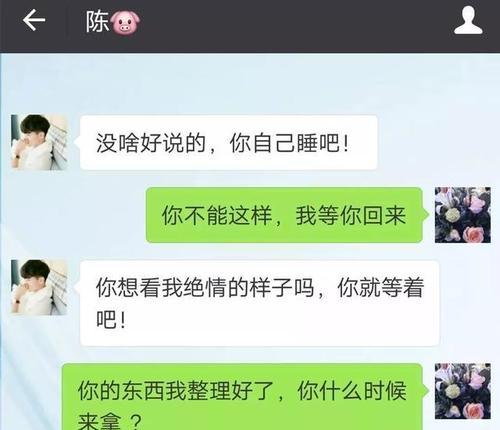Tap blank area left of 你不能这样 bubble

coord(73,215)
